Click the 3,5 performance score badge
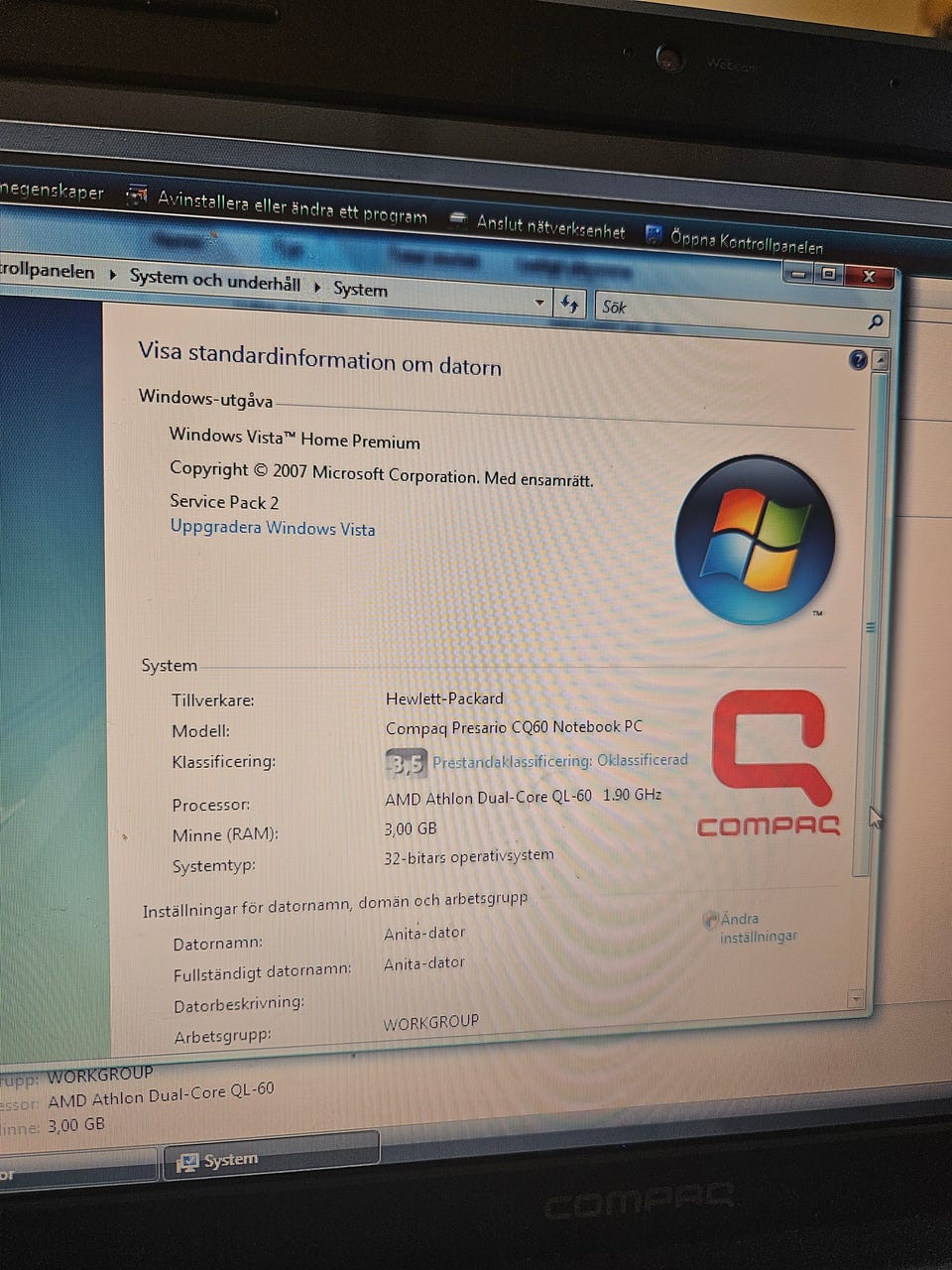Viewport: 952px width, 1270px height. pyautogui.click(x=406, y=763)
